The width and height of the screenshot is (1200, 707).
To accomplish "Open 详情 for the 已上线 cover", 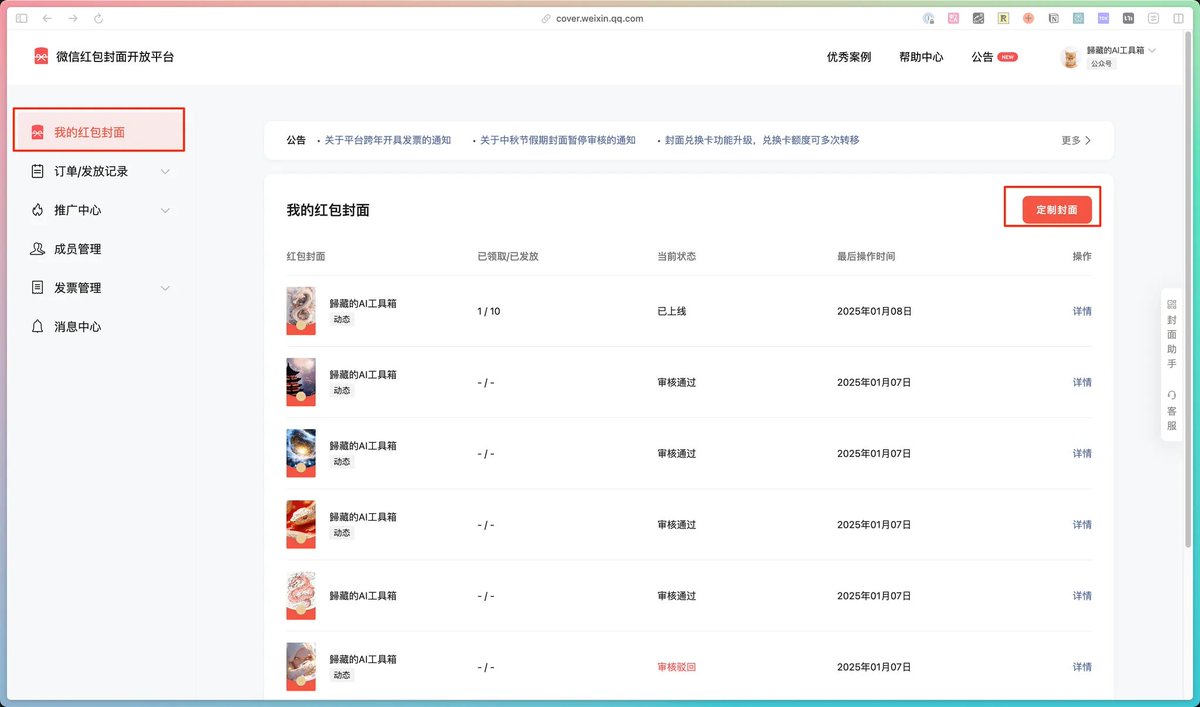I will point(1081,311).
